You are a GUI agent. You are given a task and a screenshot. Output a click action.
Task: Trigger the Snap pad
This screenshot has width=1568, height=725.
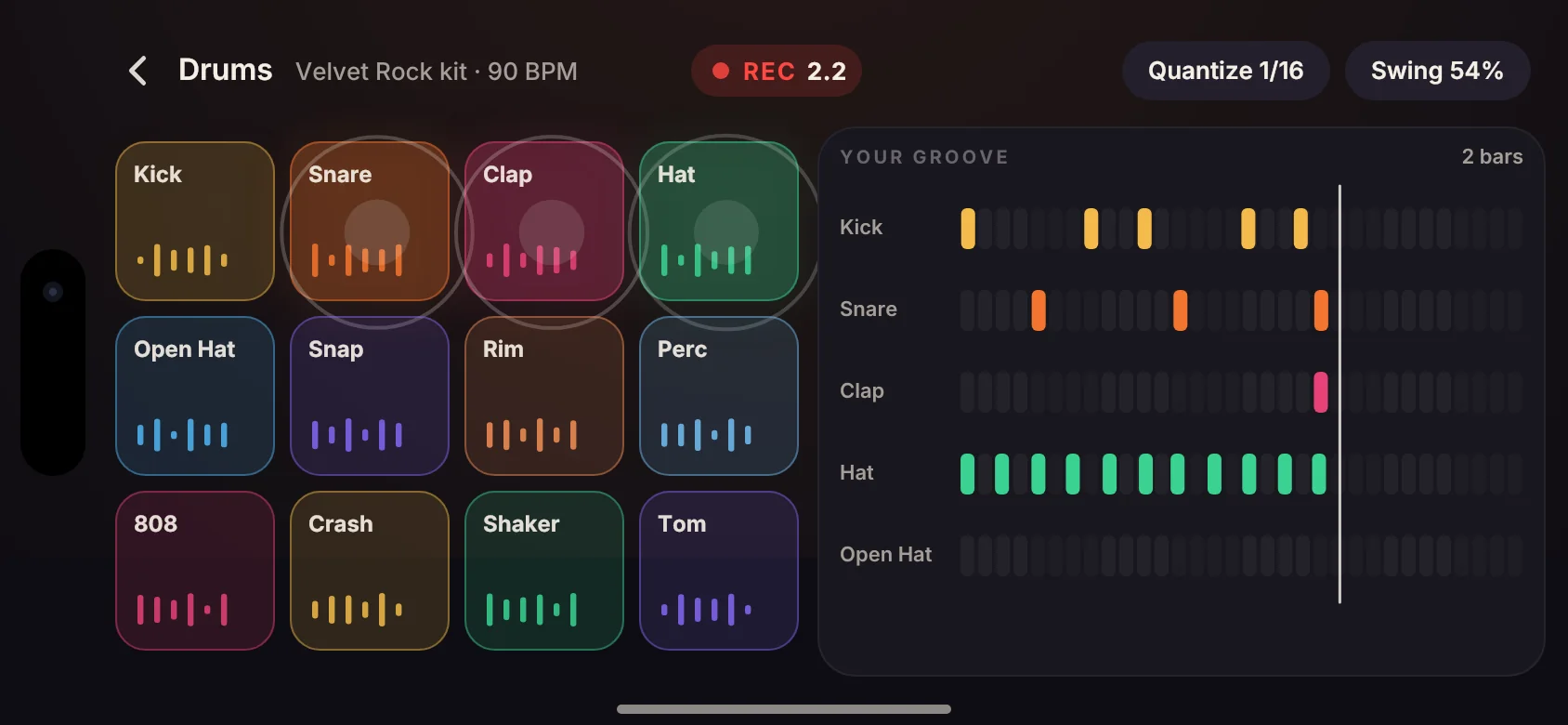(x=370, y=396)
